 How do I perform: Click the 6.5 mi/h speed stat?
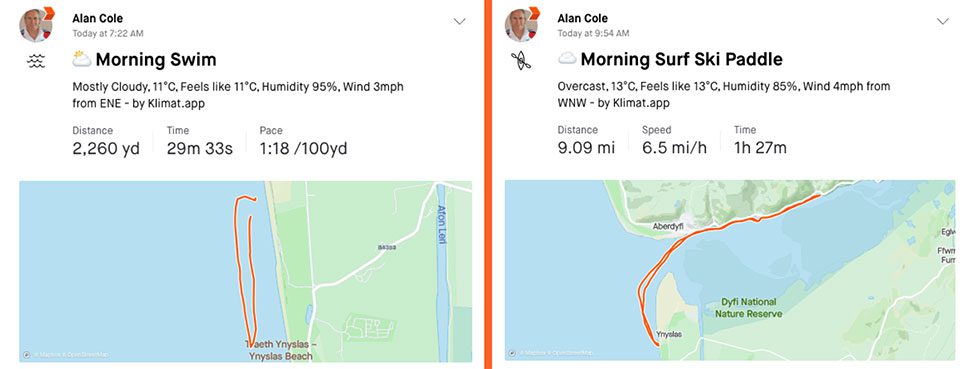(x=674, y=147)
